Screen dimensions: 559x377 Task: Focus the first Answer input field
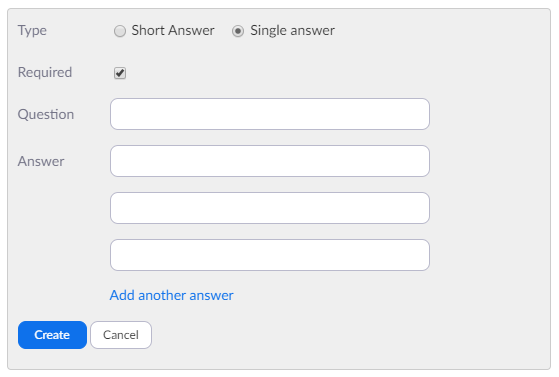pos(270,161)
